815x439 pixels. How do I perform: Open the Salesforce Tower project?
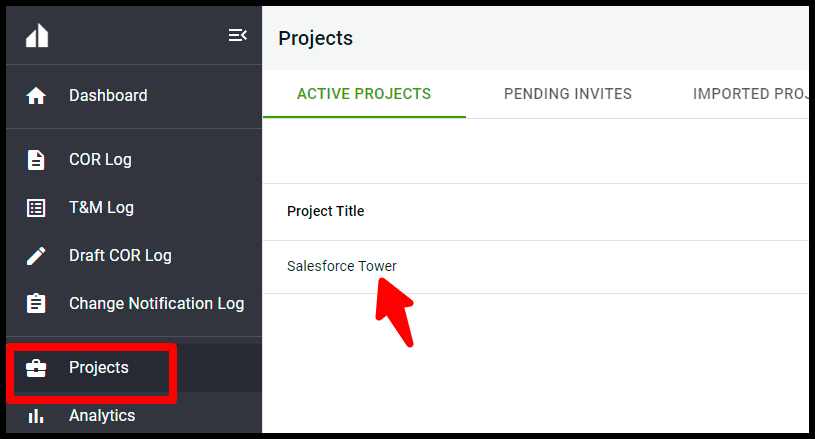(341, 266)
